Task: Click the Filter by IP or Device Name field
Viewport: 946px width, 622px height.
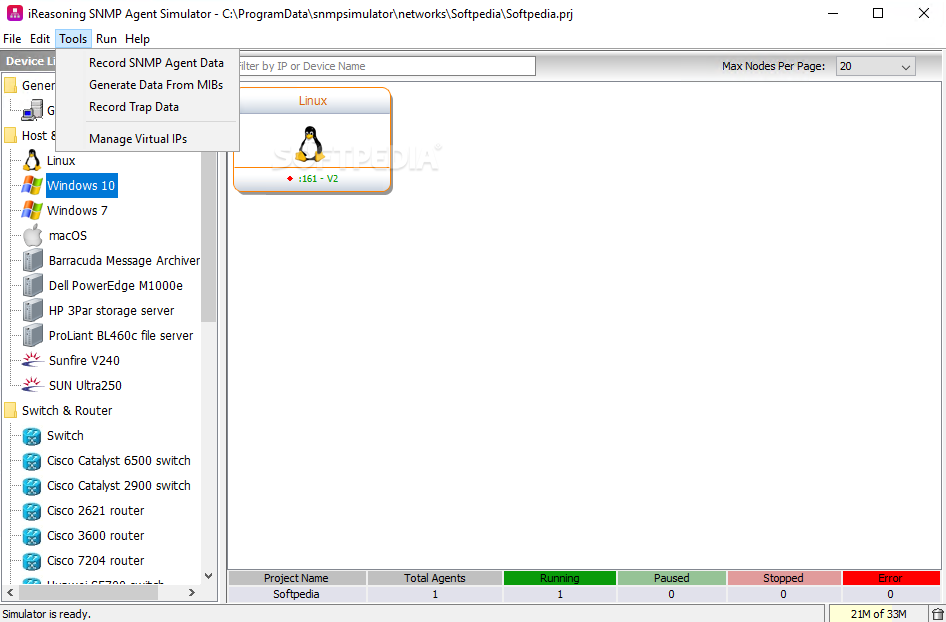Action: coord(386,66)
